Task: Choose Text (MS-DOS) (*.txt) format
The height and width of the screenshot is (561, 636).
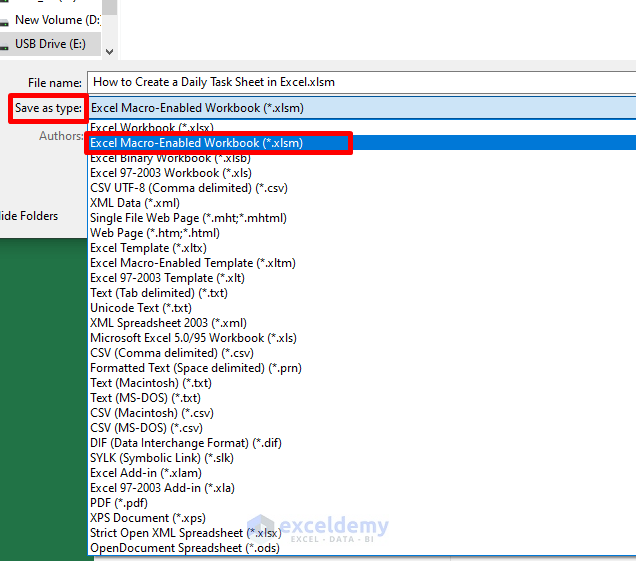Action: pyautogui.click(x=362, y=398)
